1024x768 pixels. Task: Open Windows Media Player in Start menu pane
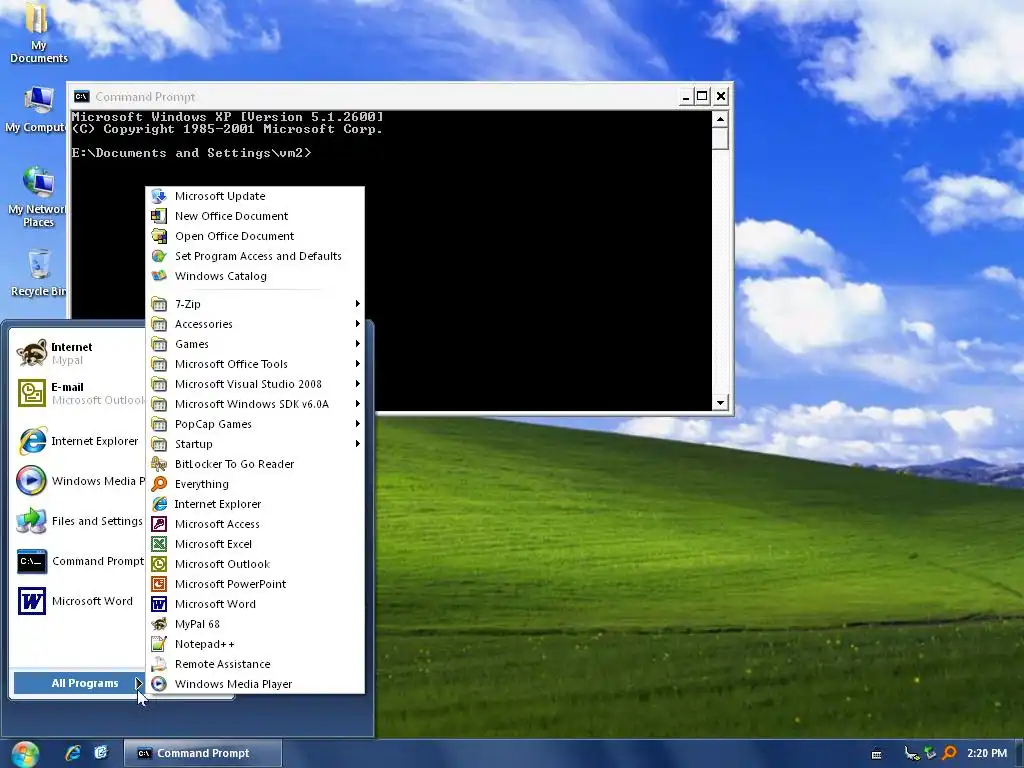78,481
